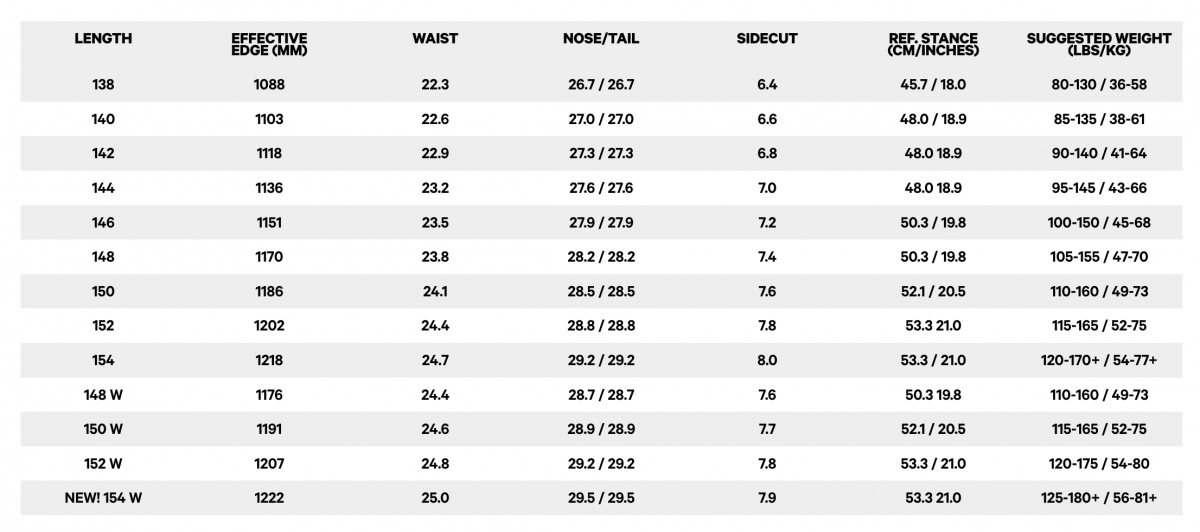Click effective edge value 1088
This screenshot has height=532, width=1200.
(x=269, y=85)
